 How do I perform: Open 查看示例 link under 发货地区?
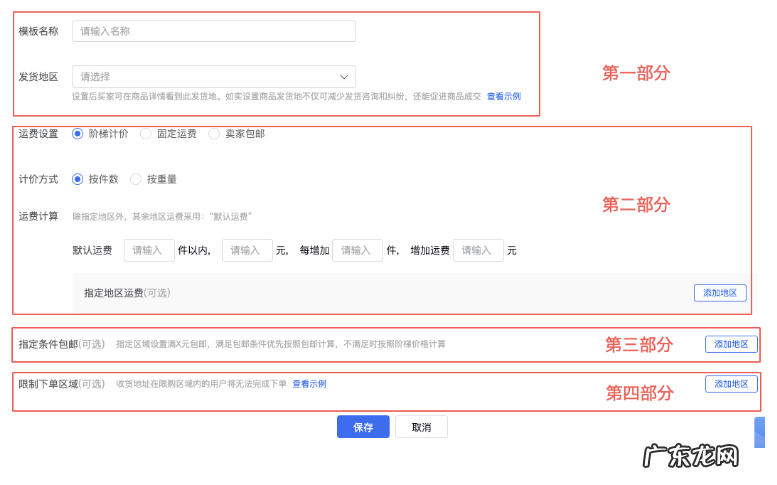click(x=503, y=97)
